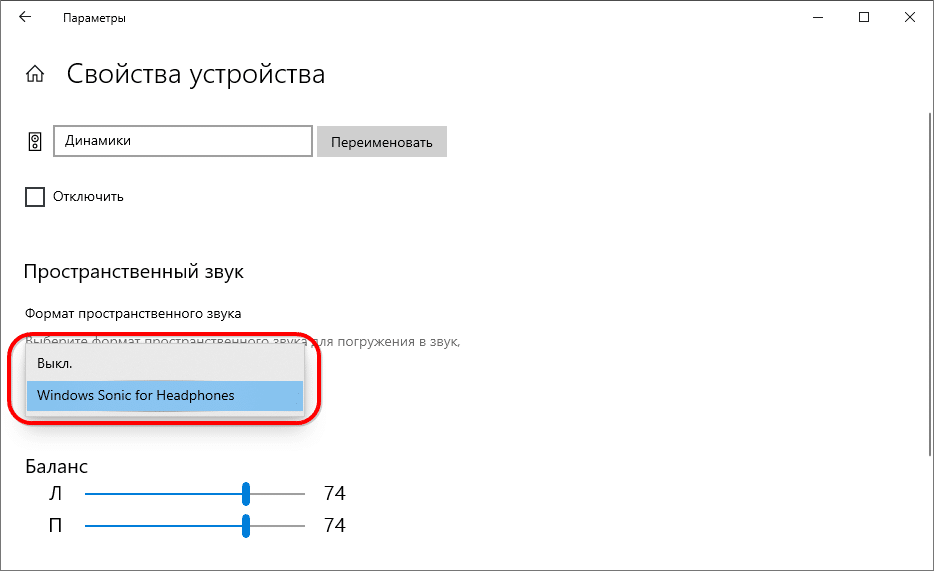Click the Динамики device name field
Viewport: 934px width, 571px height.
tap(182, 141)
